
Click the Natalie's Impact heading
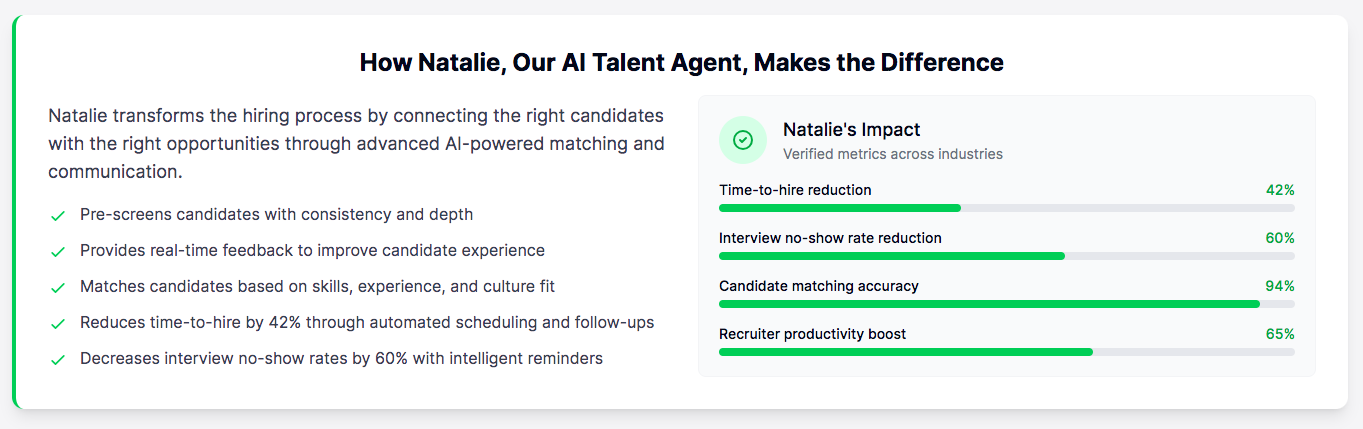(851, 129)
